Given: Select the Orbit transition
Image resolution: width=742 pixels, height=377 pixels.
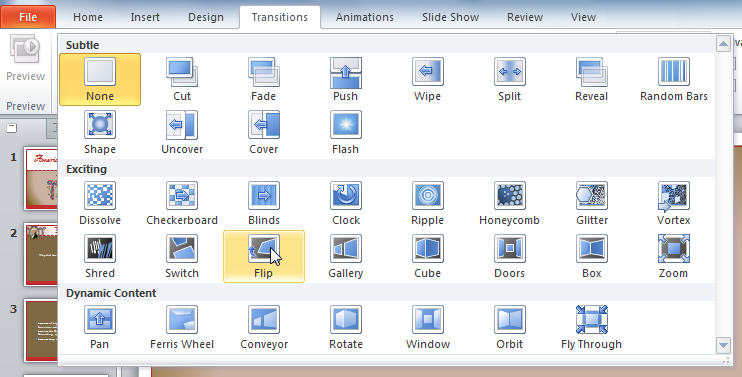Looking at the screenshot, I should coord(509,327).
